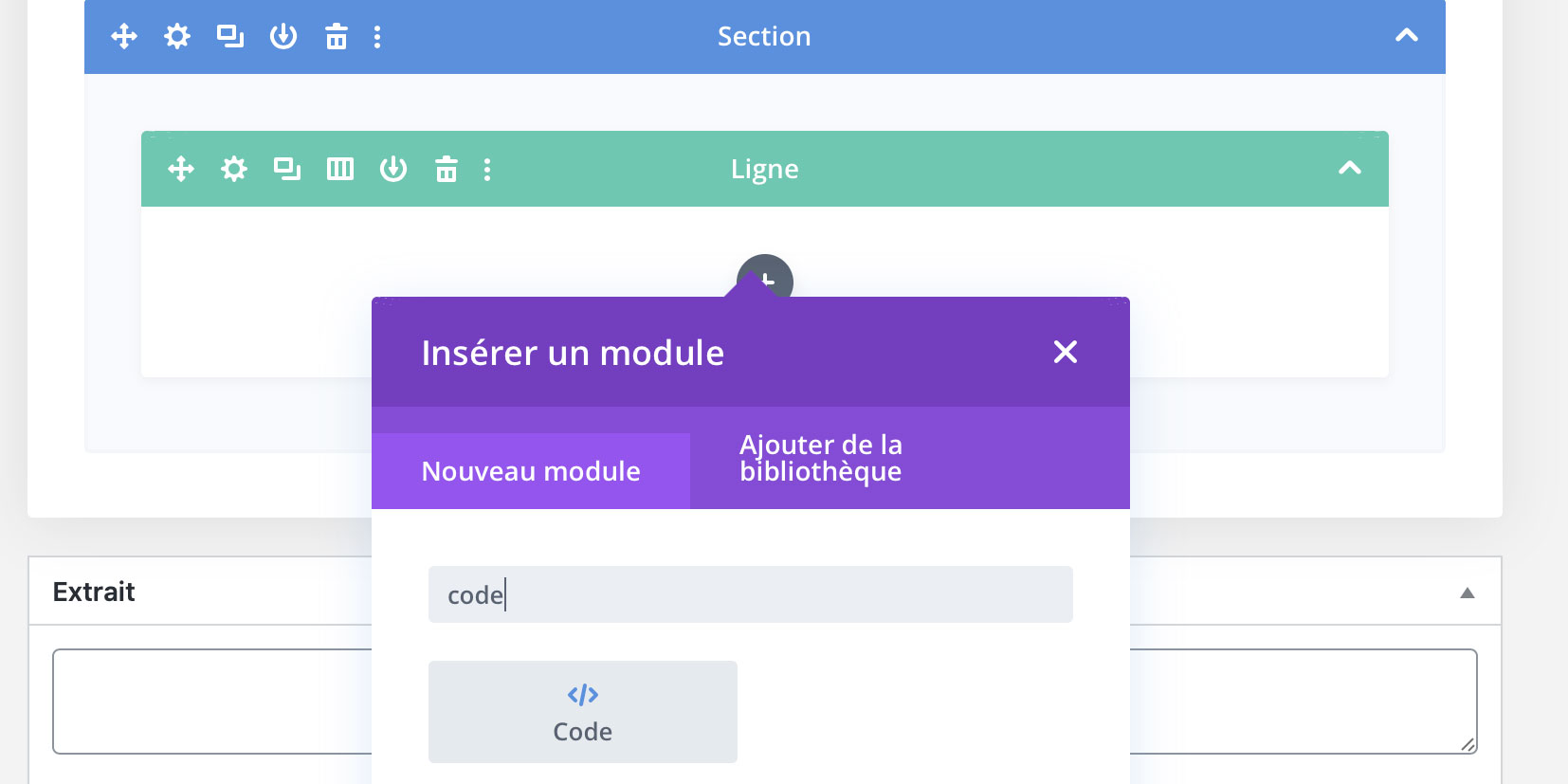Viewport: 1568px width, 784px height.
Task: Click the Ligne move icon
Action: point(181,170)
